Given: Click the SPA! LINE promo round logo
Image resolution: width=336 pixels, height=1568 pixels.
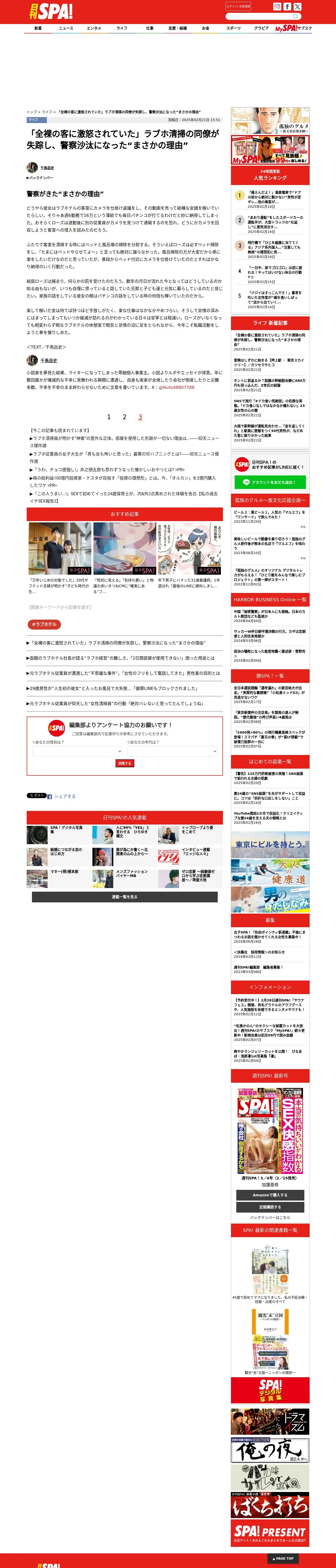Looking at the screenshot, I should click(x=242, y=464).
